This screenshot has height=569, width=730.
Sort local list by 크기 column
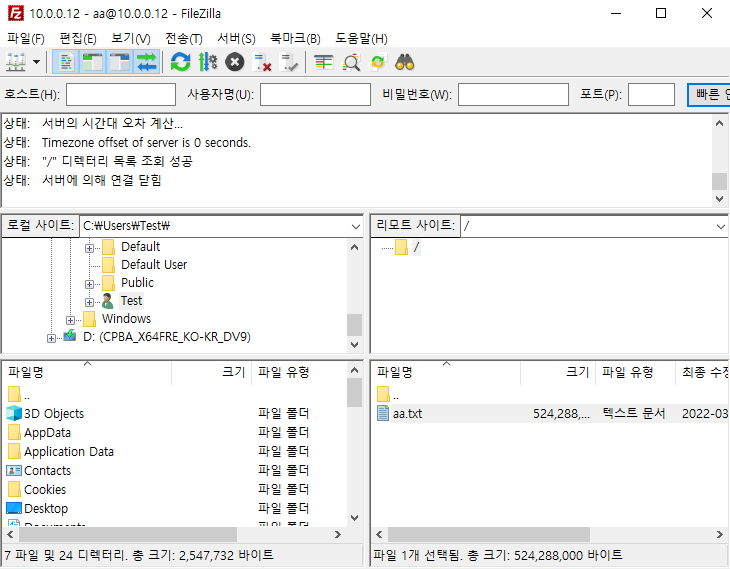coord(212,372)
